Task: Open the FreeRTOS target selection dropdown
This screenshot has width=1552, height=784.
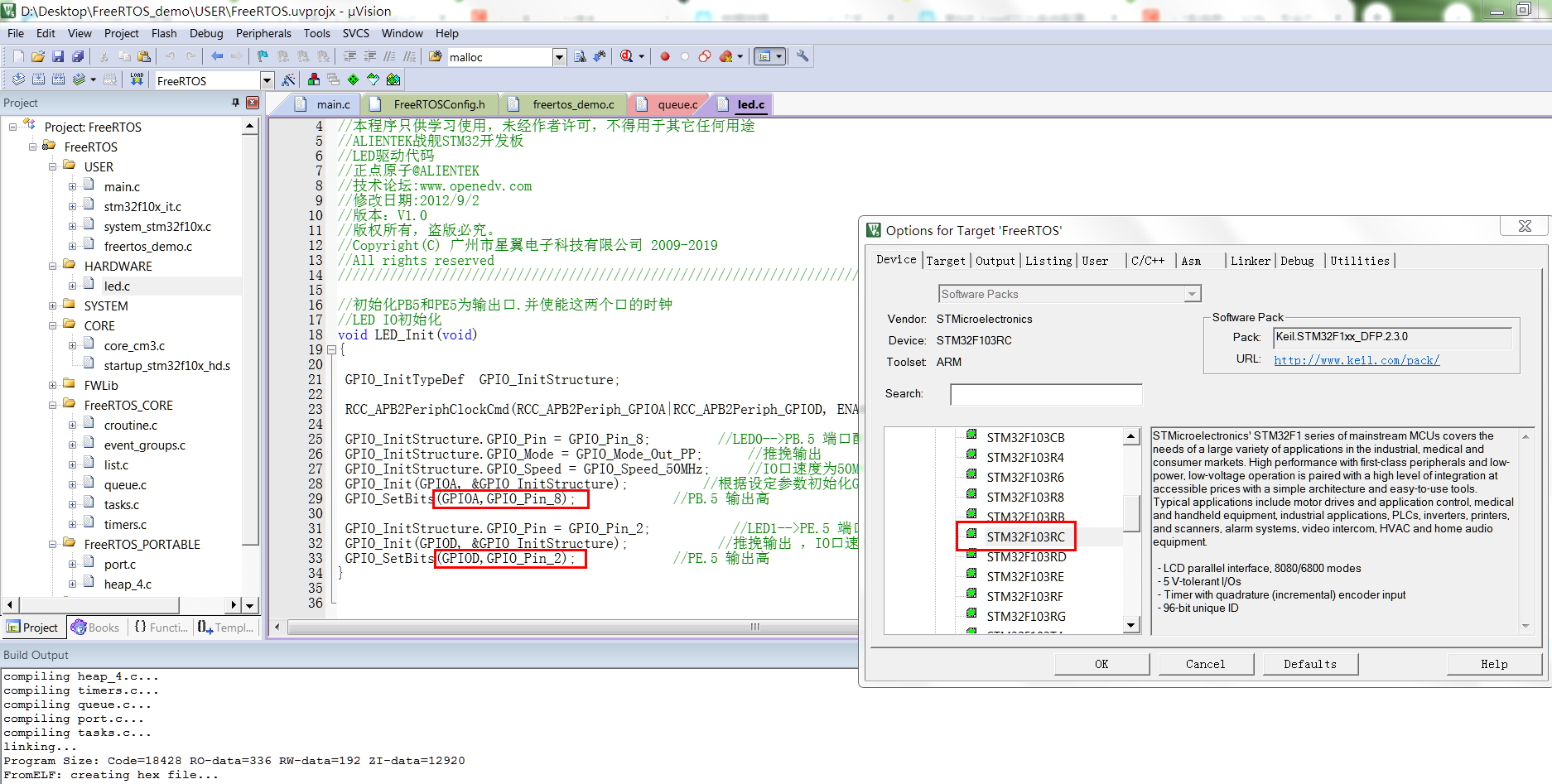Action: (267, 80)
